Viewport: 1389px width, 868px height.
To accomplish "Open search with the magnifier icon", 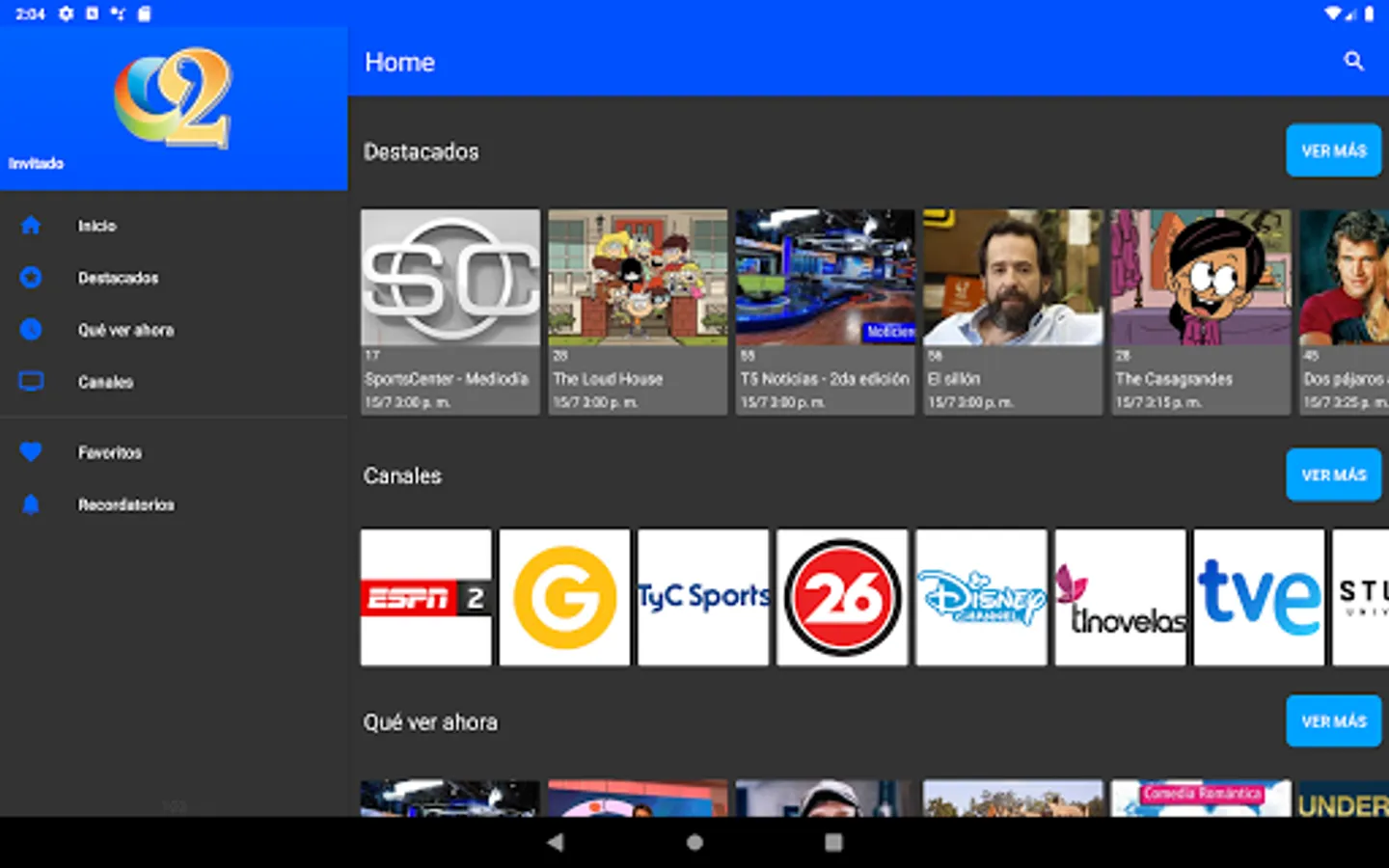I will click(1353, 62).
